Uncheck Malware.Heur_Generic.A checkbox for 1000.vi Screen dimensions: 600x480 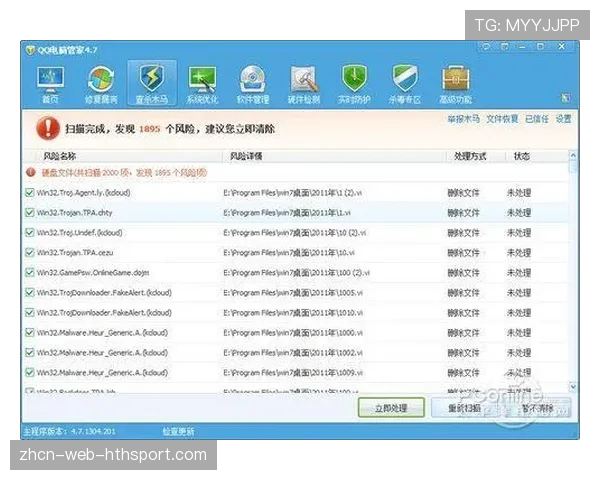29,332
